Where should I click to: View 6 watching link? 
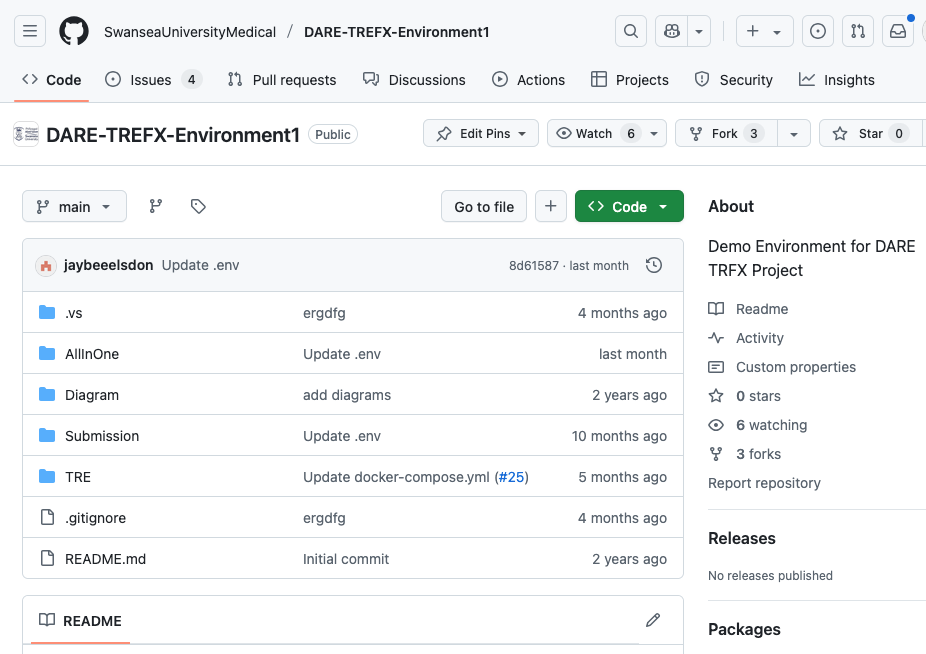(x=758, y=425)
